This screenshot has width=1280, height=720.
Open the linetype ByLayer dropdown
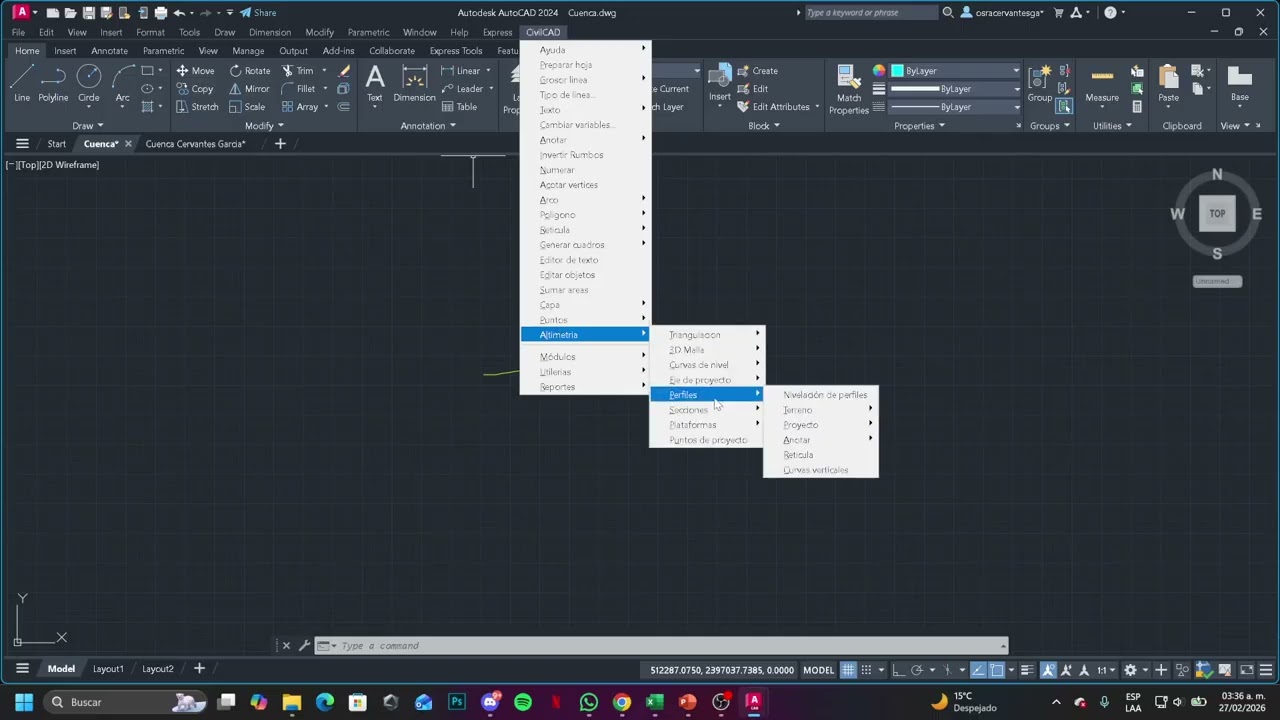click(x=955, y=107)
